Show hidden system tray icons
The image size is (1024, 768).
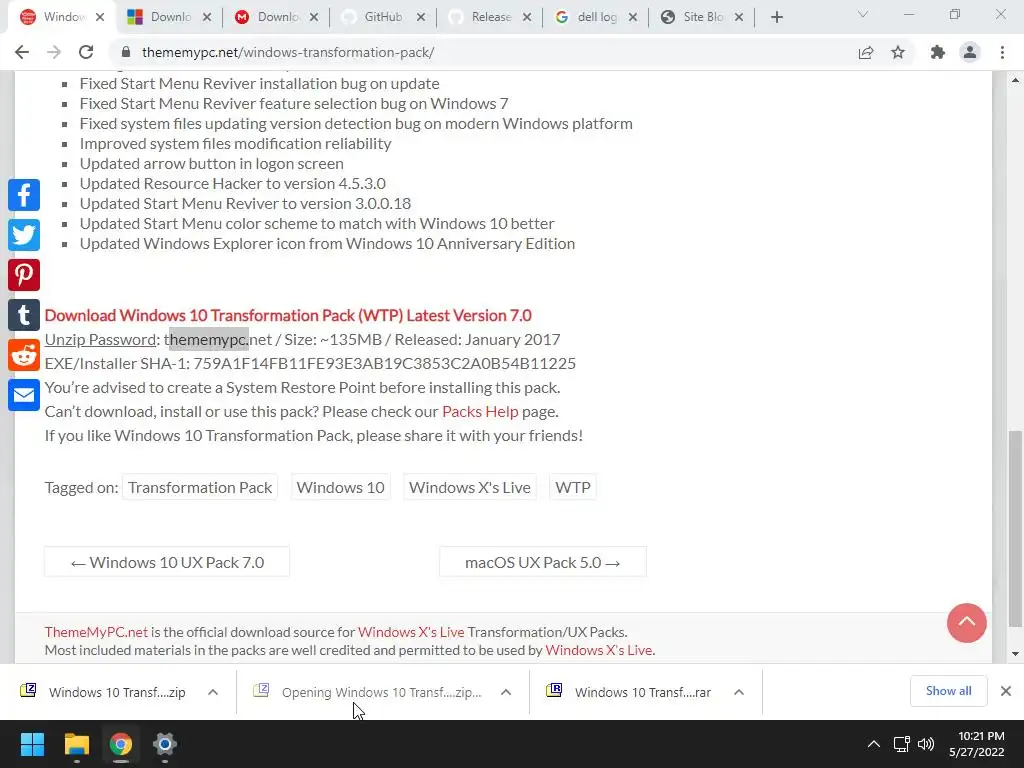pyautogui.click(x=873, y=744)
